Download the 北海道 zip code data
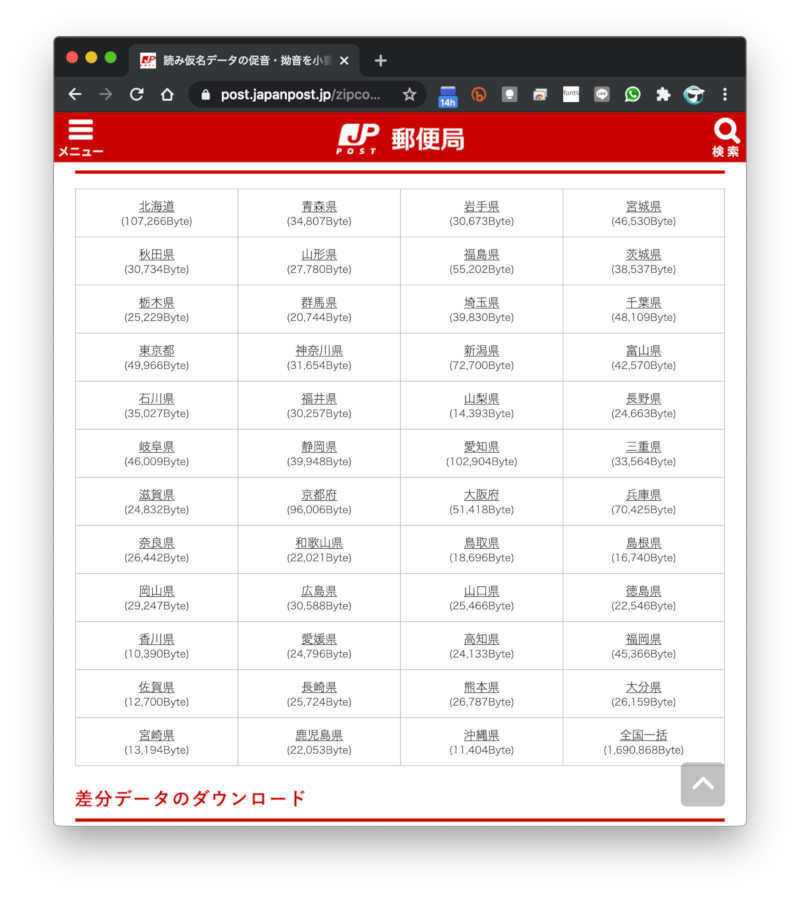Image resolution: width=800 pixels, height=897 pixels. (x=156, y=206)
